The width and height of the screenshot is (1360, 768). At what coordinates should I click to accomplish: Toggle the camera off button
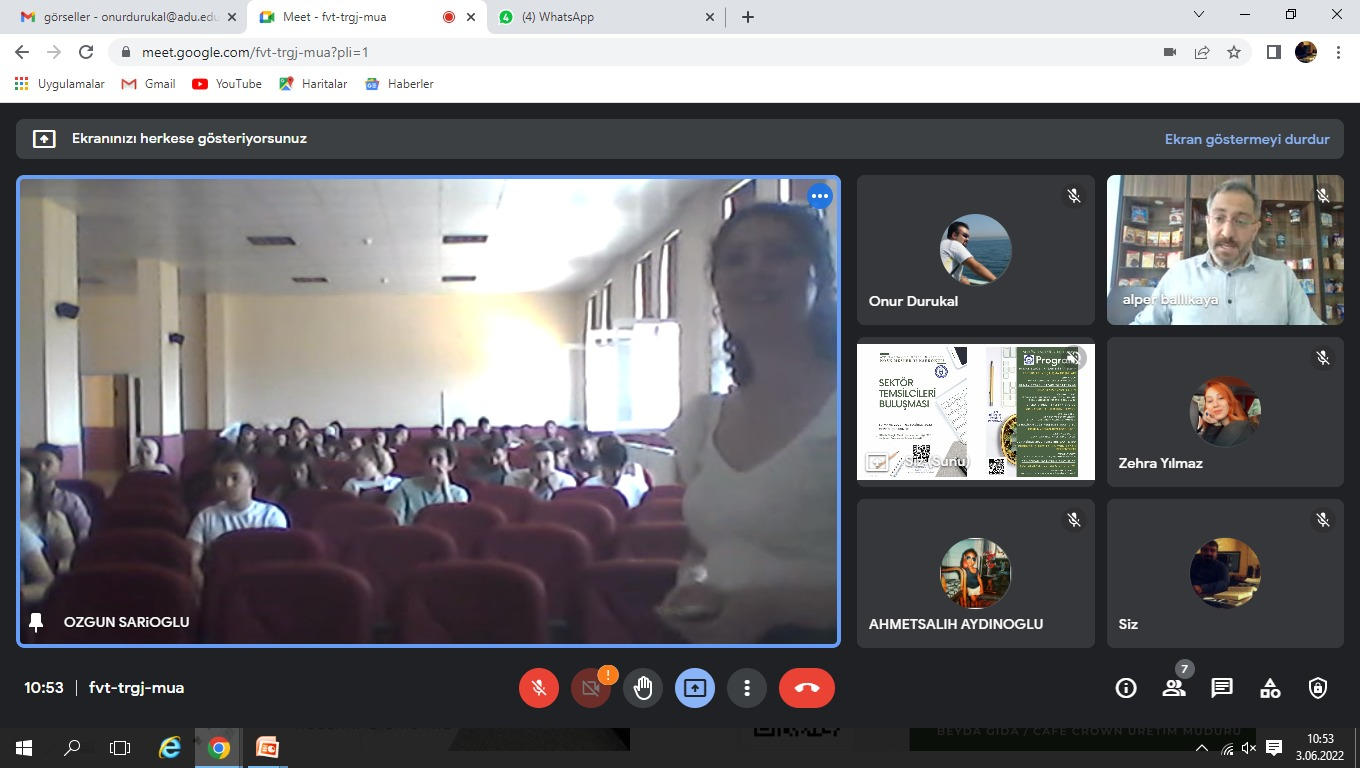pyautogui.click(x=590, y=688)
